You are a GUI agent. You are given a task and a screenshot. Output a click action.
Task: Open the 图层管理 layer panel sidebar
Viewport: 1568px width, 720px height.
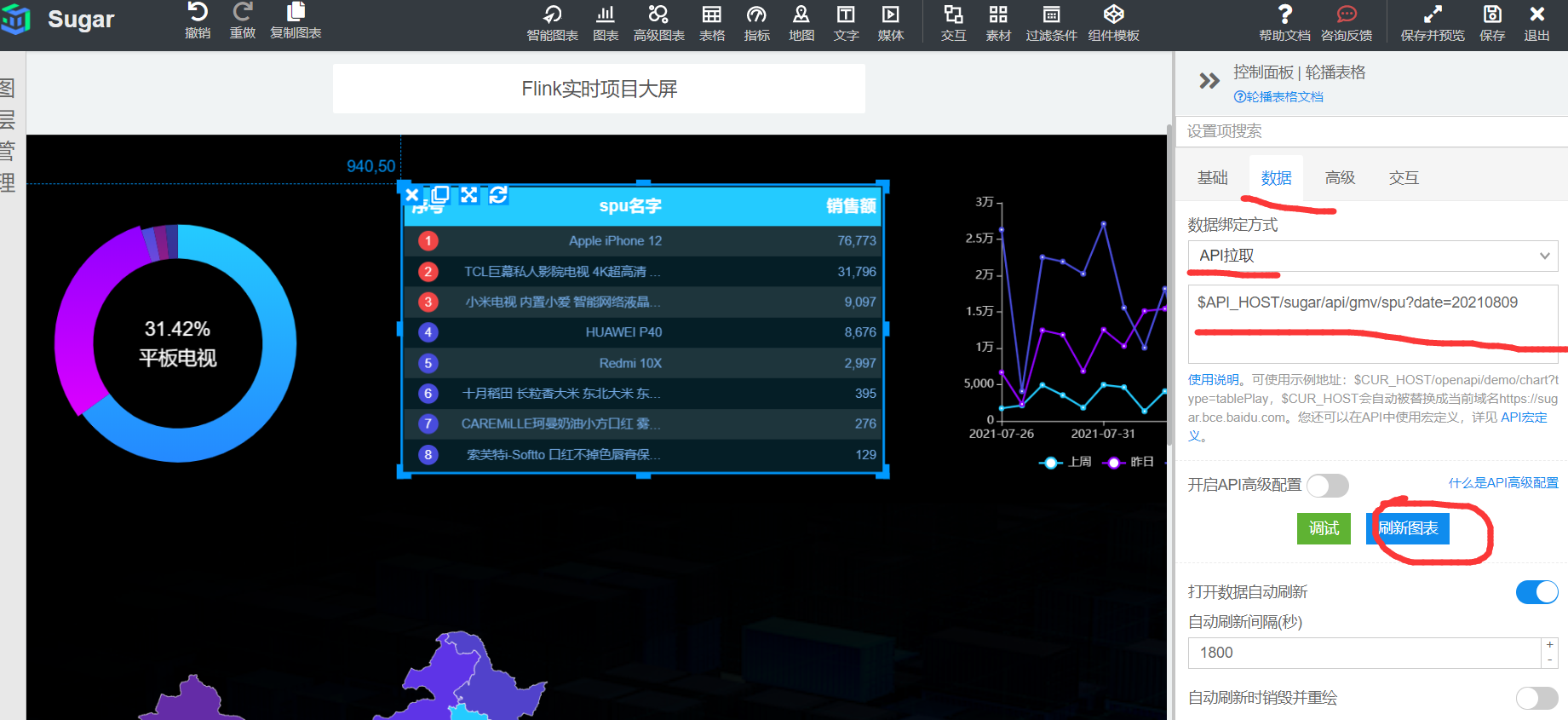(x=9, y=136)
